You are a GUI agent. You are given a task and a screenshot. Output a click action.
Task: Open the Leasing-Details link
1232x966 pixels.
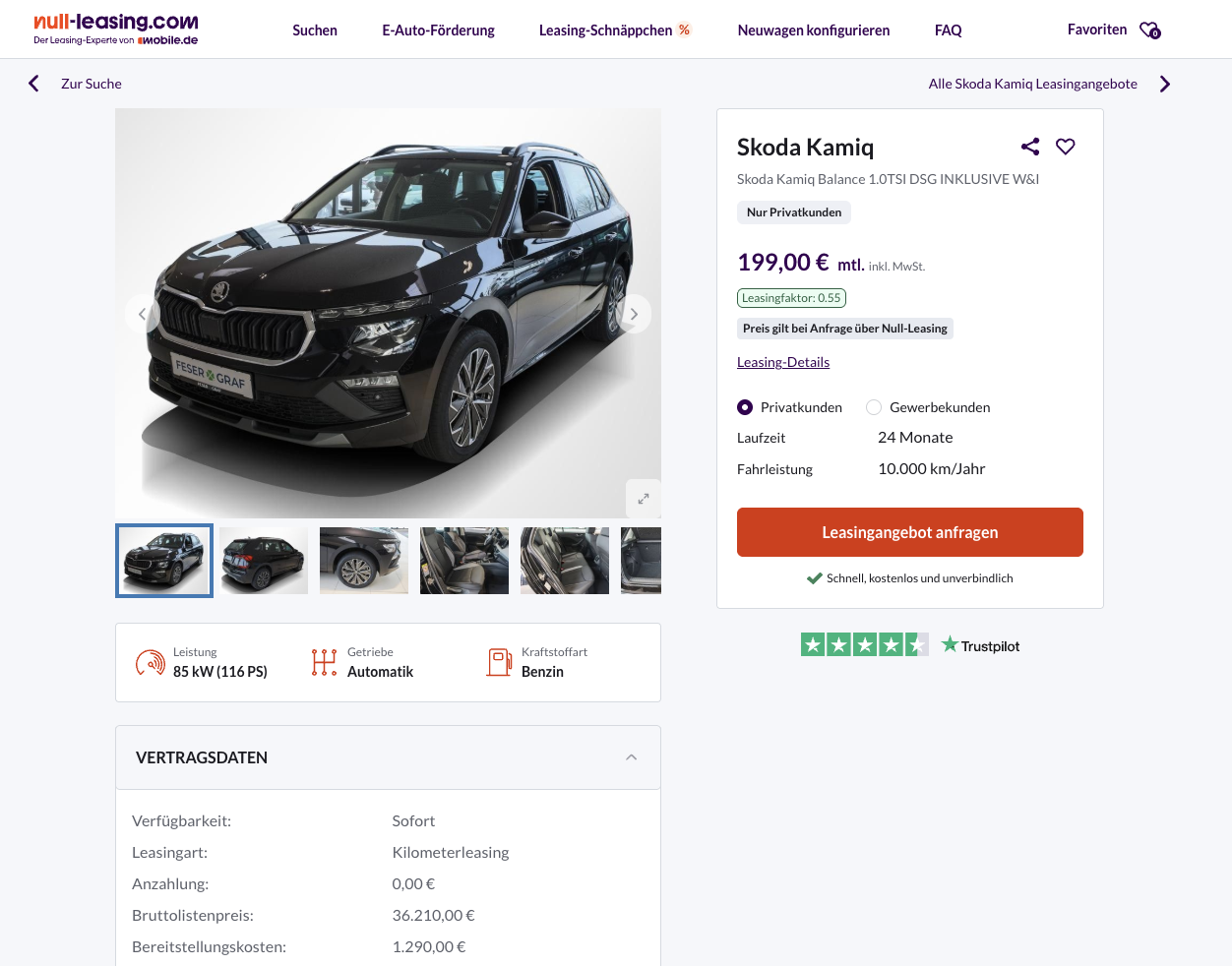click(x=783, y=362)
